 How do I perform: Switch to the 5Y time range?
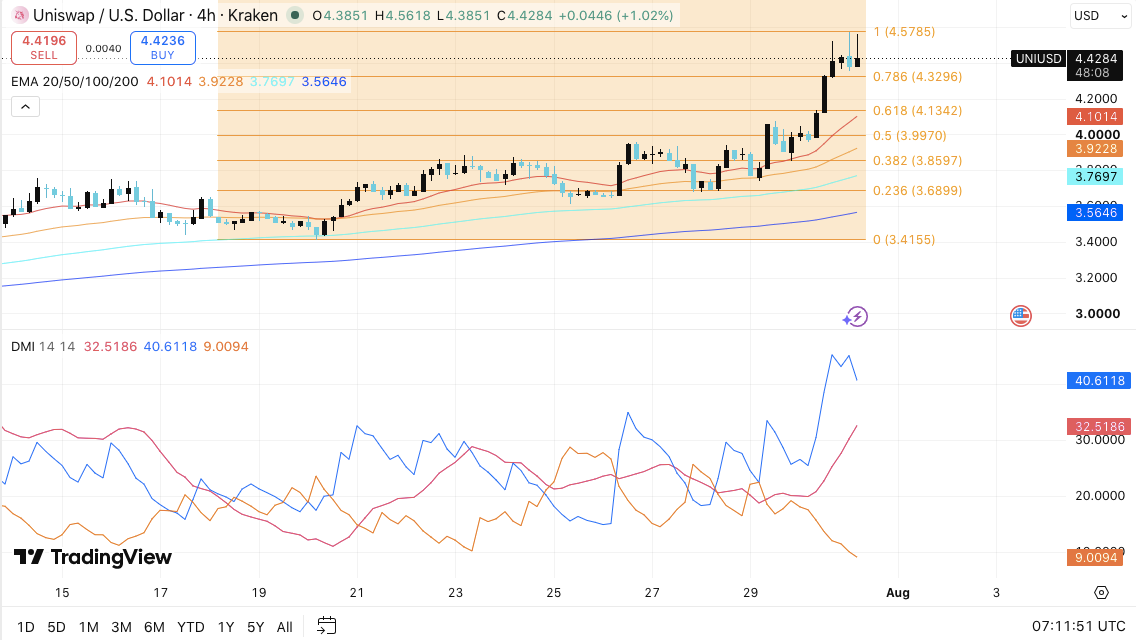point(256,627)
